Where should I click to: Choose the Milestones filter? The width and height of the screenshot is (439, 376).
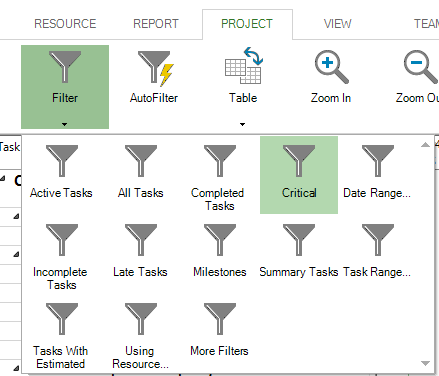[220, 254]
